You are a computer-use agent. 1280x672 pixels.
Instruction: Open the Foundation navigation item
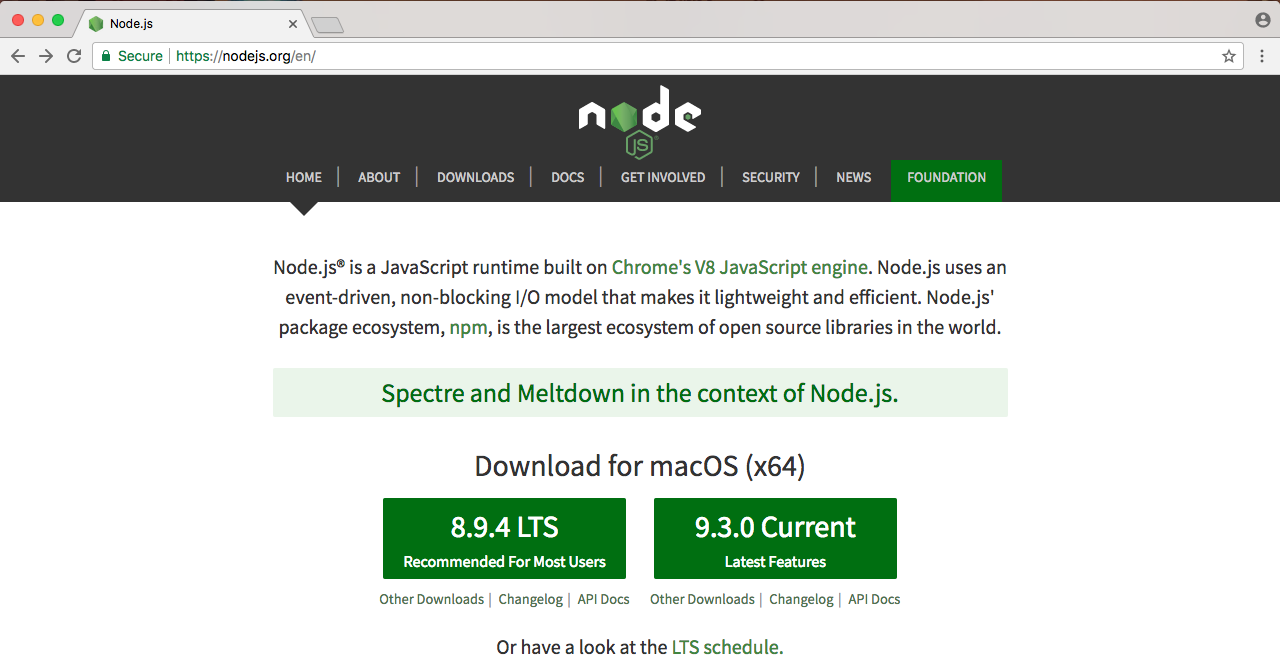(946, 177)
